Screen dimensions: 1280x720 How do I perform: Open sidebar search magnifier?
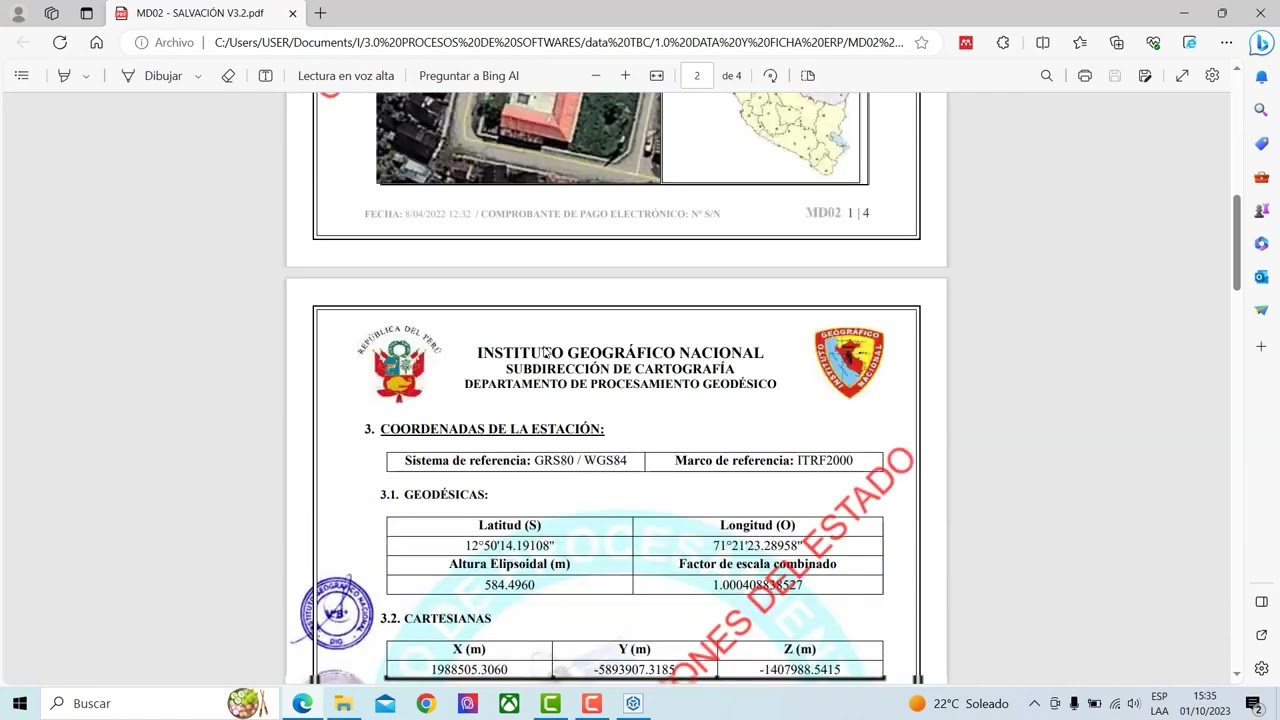click(1261, 109)
